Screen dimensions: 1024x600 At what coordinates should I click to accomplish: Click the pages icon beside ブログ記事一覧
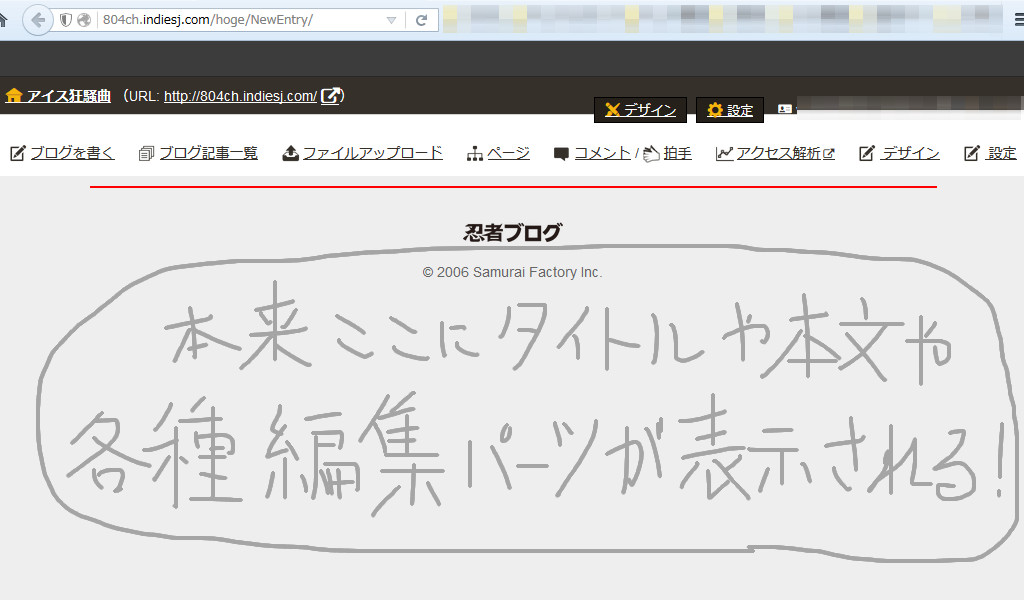point(146,153)
